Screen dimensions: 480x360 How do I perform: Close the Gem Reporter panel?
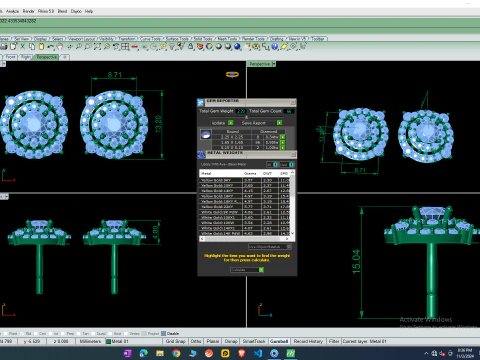click(293, 102)
